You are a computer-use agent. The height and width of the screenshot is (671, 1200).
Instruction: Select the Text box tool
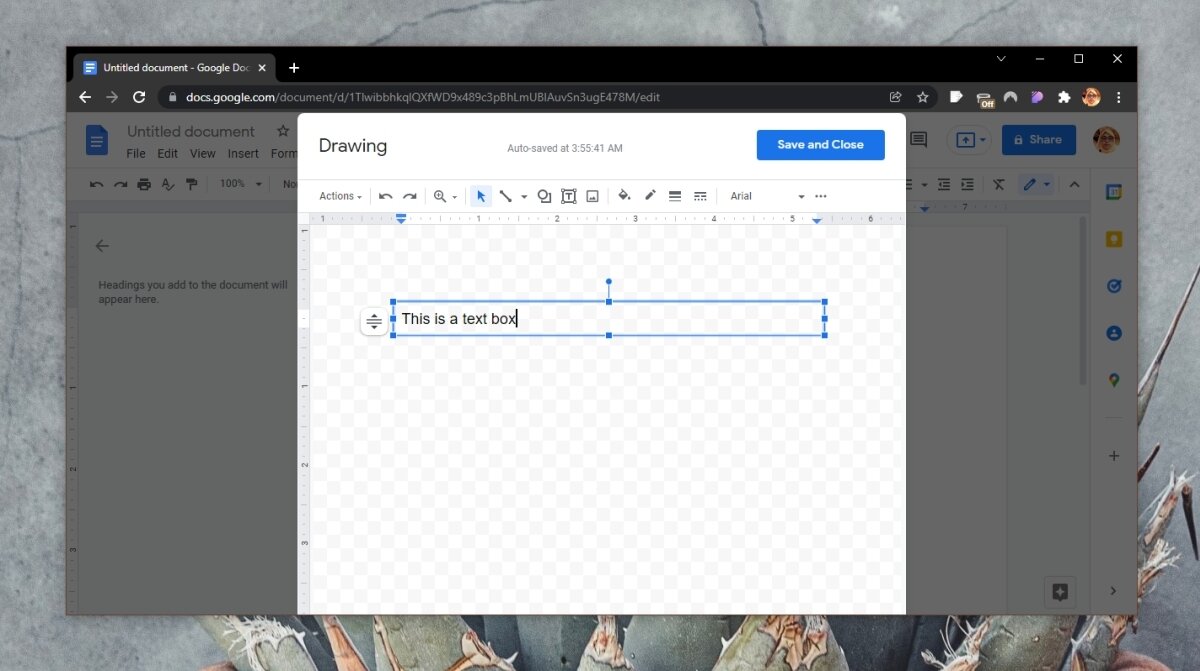coord(568,195)
